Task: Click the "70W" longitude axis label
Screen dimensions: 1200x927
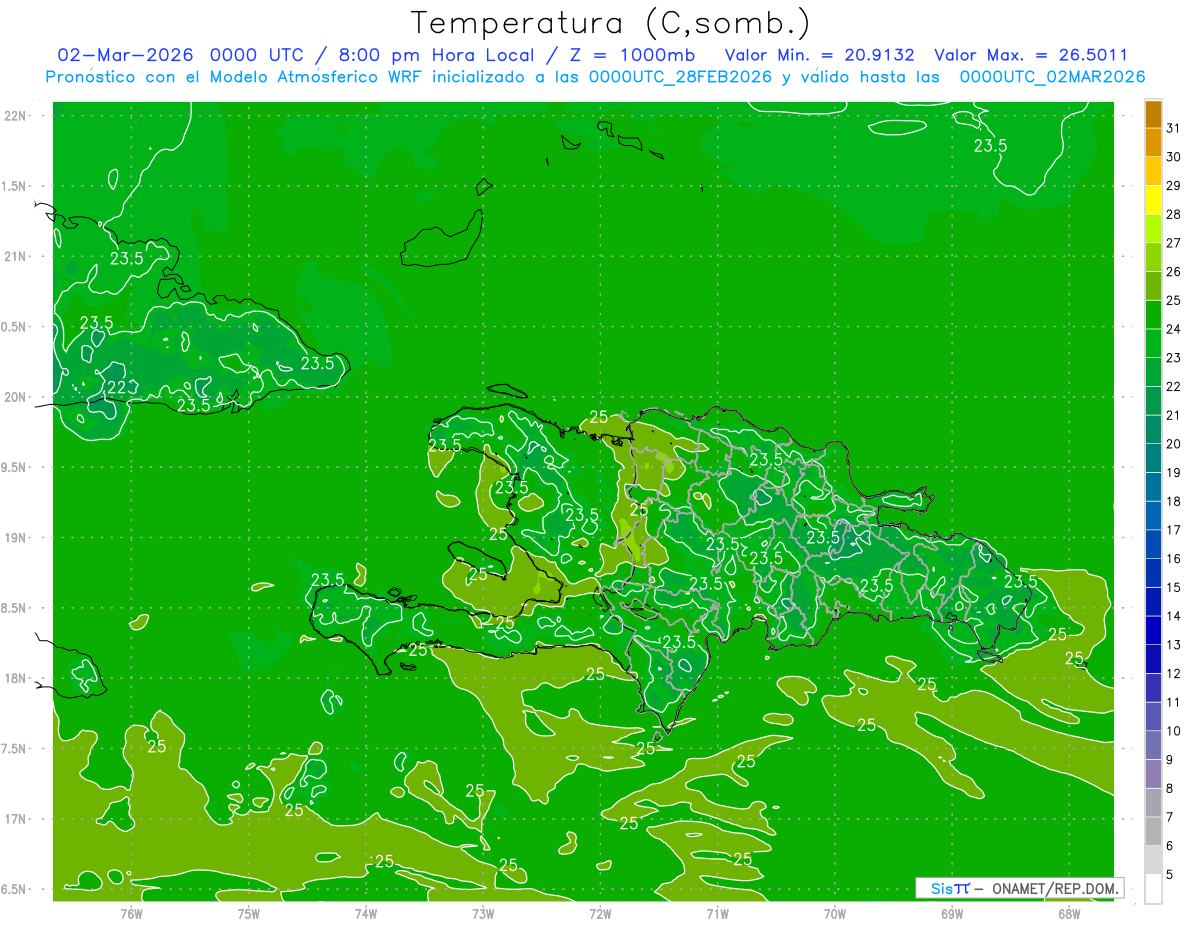Action: 835,913
